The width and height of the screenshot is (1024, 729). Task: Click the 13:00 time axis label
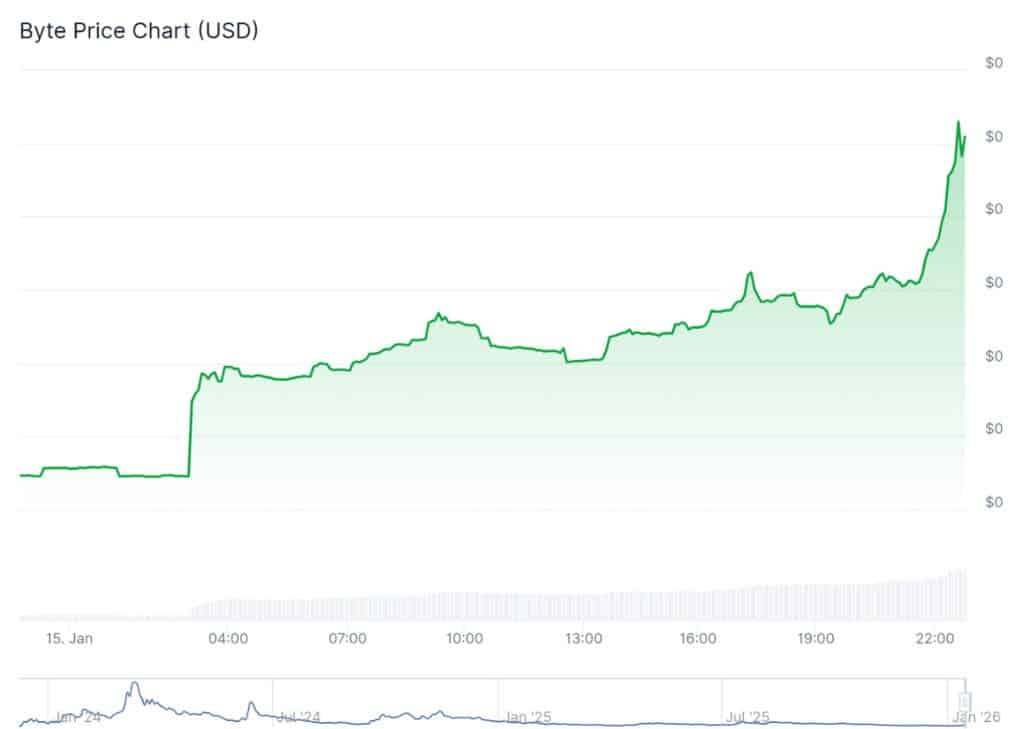[x=582, y=638]
